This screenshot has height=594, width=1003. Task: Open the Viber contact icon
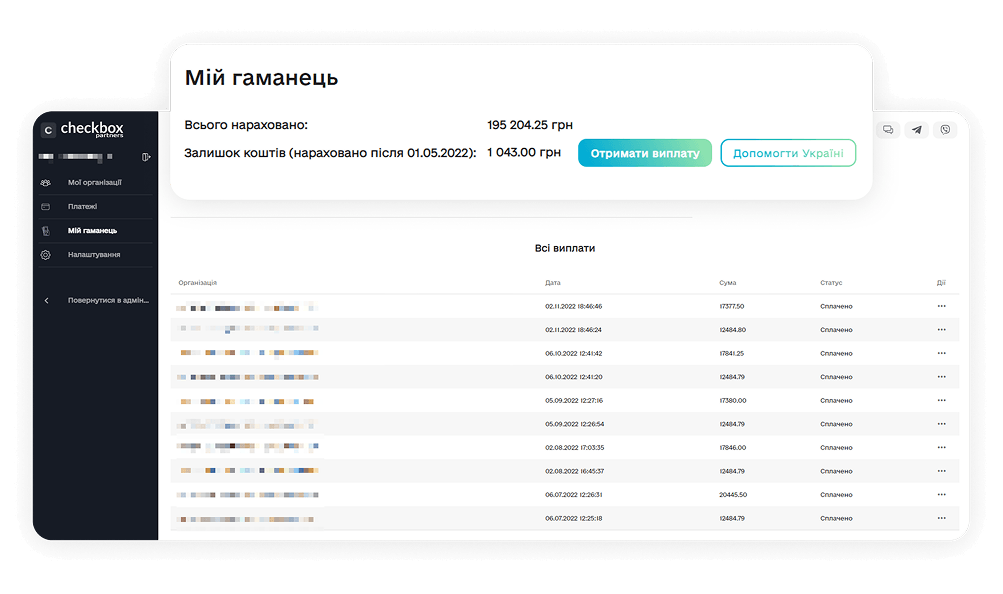(x=944, y=130)
